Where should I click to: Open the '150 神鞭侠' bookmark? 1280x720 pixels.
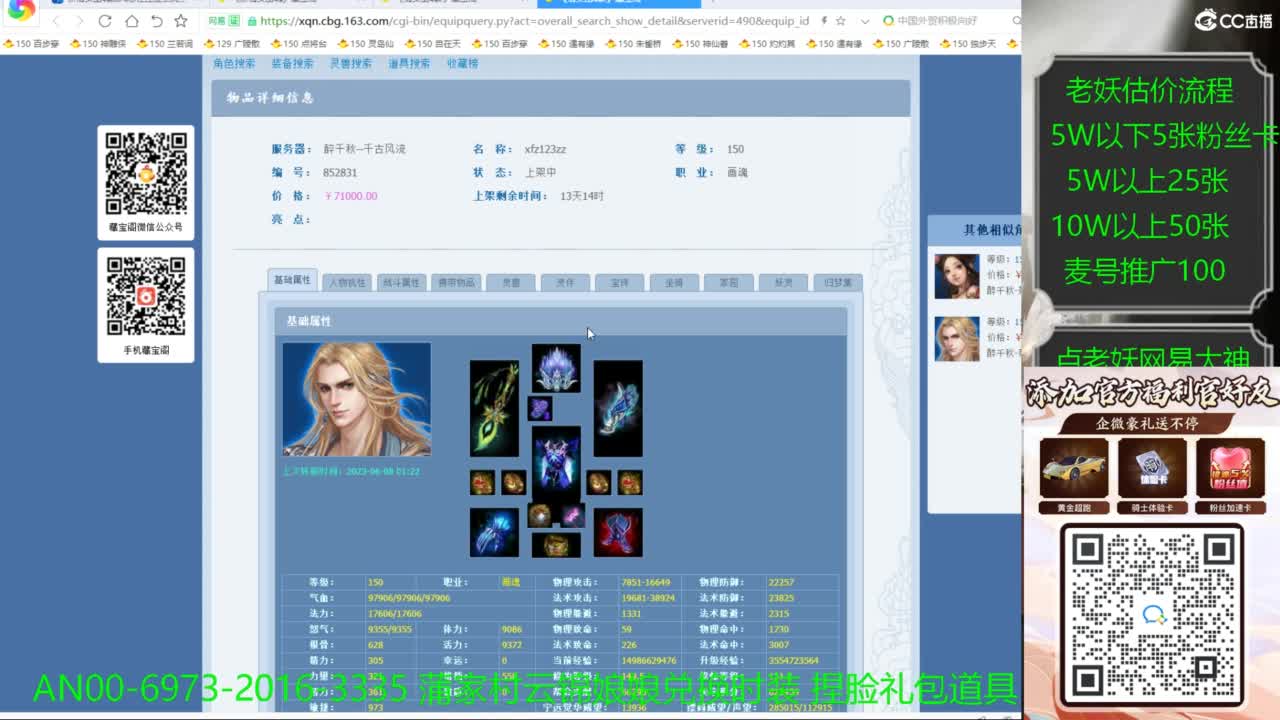[x=97, y=44]
